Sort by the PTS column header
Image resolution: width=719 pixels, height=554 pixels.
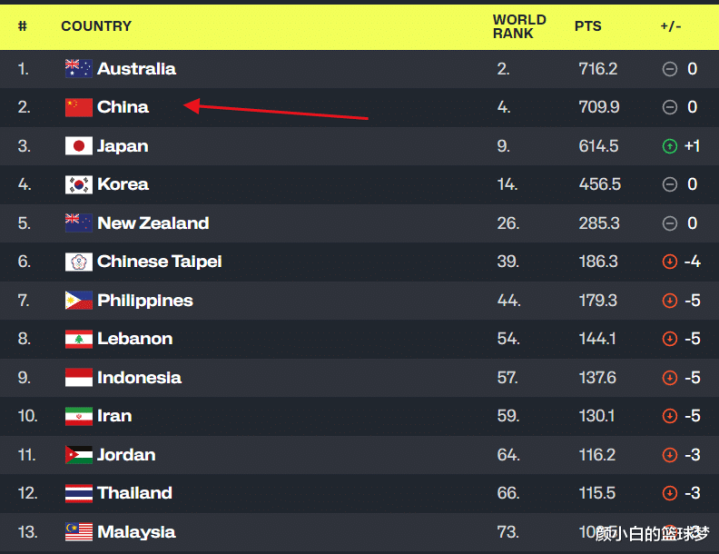coord(588,26)
